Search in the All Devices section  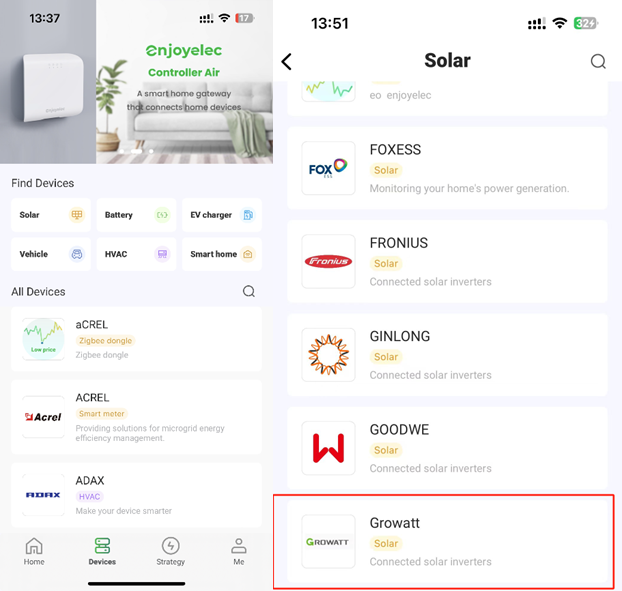tap(249, 292)
